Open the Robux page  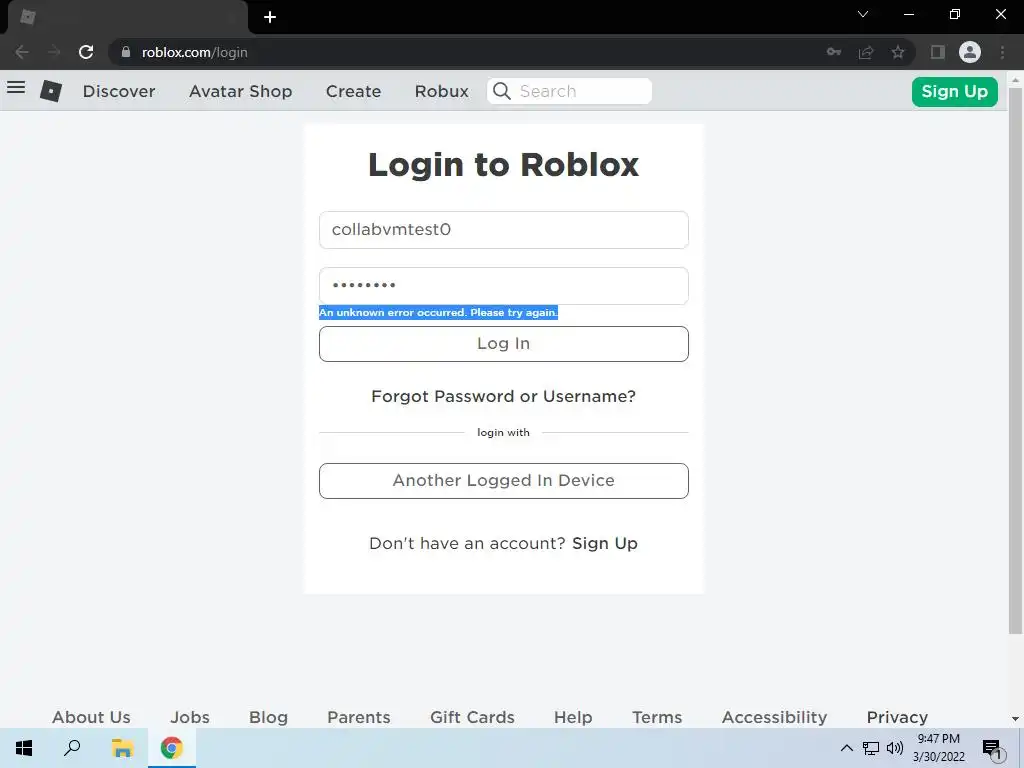coord(441,91)
